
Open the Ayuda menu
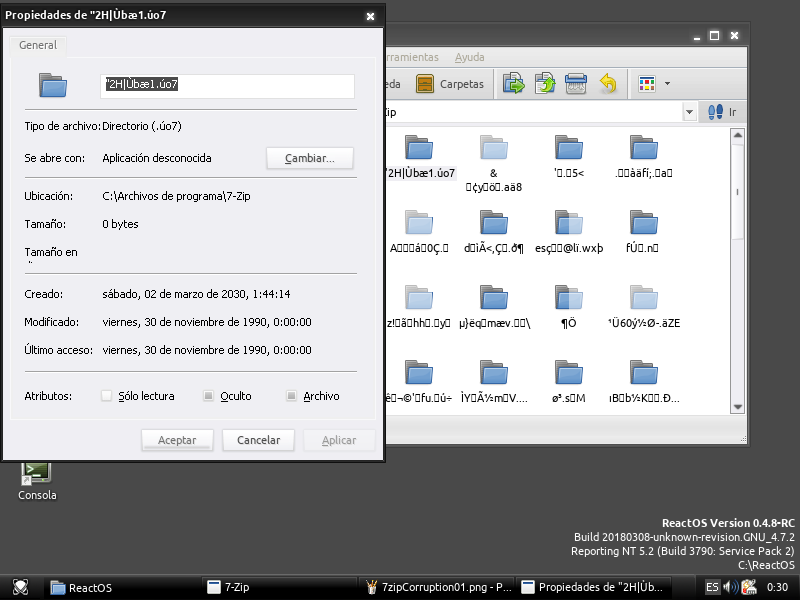[x=469, y=57]
